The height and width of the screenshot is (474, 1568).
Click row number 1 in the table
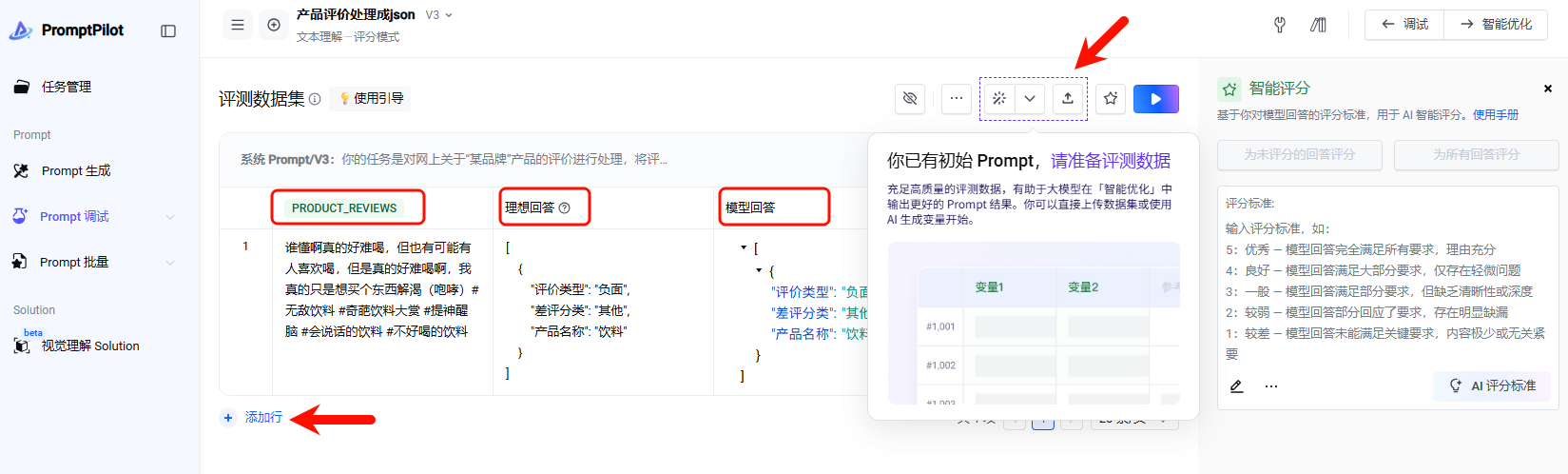(x=245, y=247)
